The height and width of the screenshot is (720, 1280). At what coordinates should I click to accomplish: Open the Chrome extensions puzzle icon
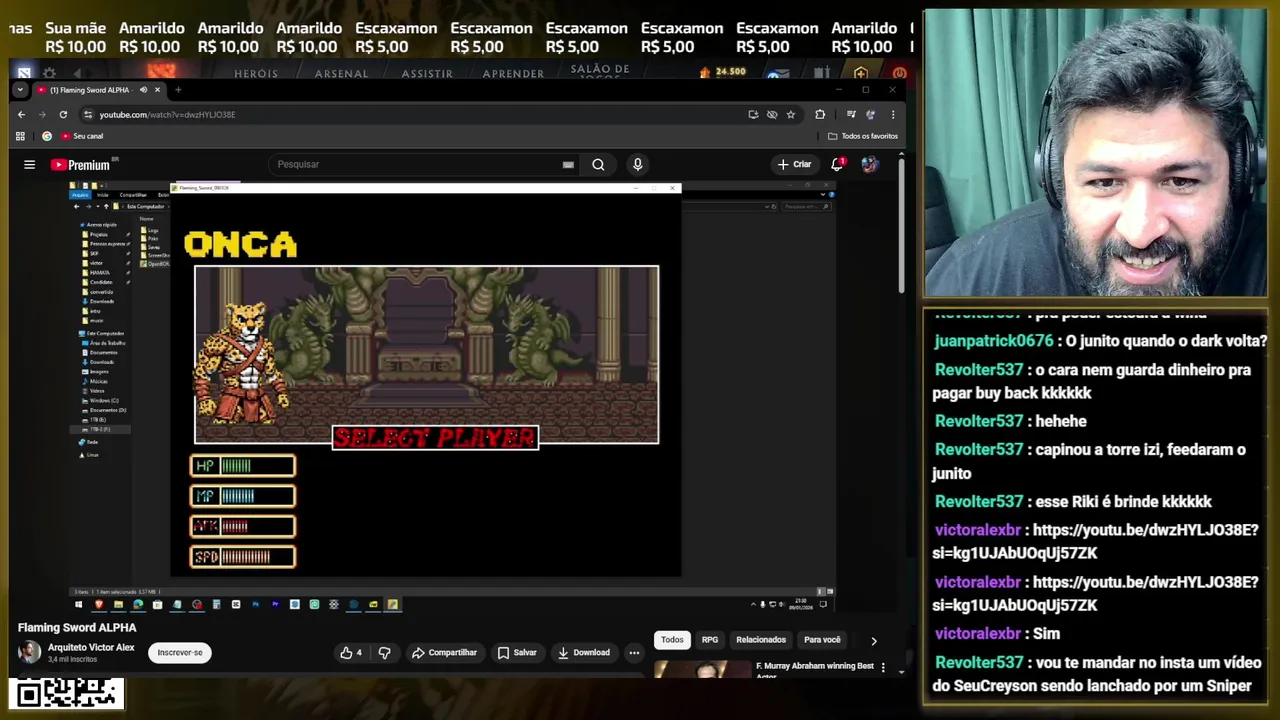[x=820, y=115]
